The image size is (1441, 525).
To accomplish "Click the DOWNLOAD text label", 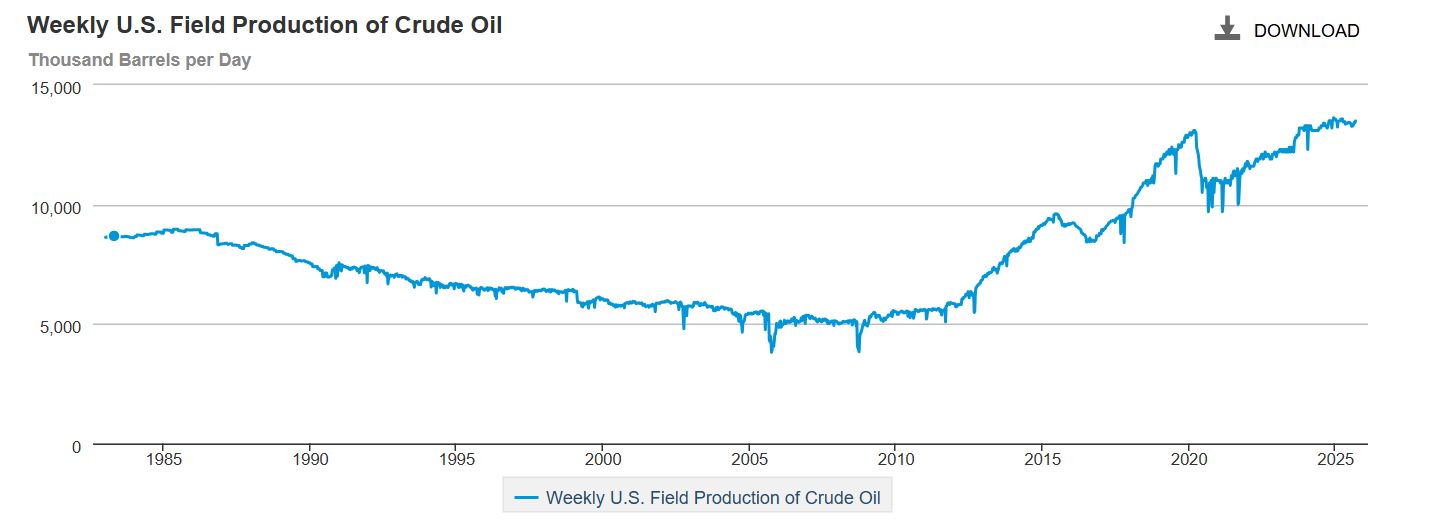I will [x=1306, y=31].
